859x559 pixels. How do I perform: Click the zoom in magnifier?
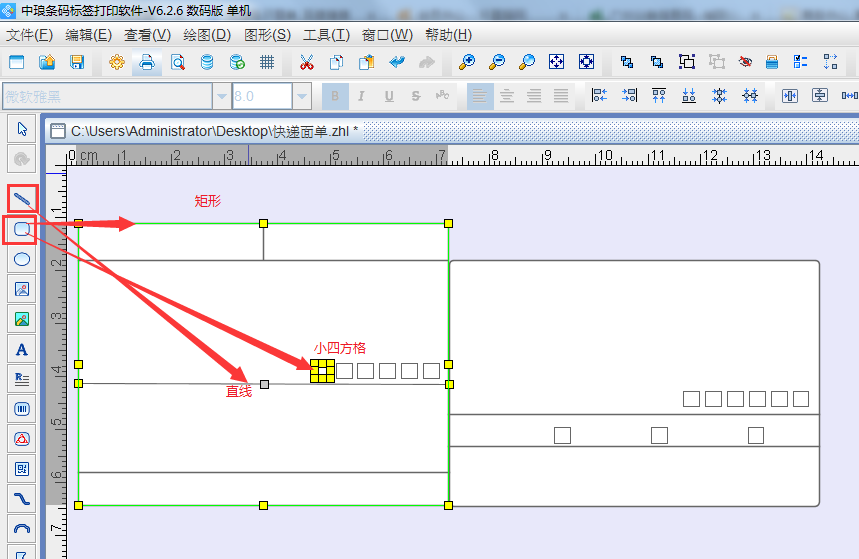pyautogui.click(x=467, y=62)
